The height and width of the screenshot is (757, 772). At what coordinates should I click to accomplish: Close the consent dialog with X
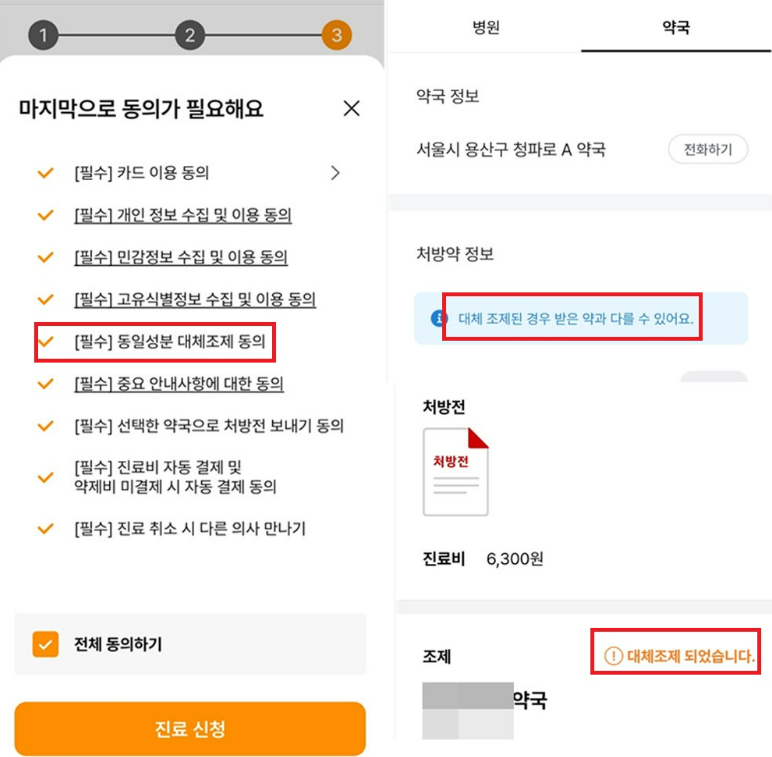351,109
